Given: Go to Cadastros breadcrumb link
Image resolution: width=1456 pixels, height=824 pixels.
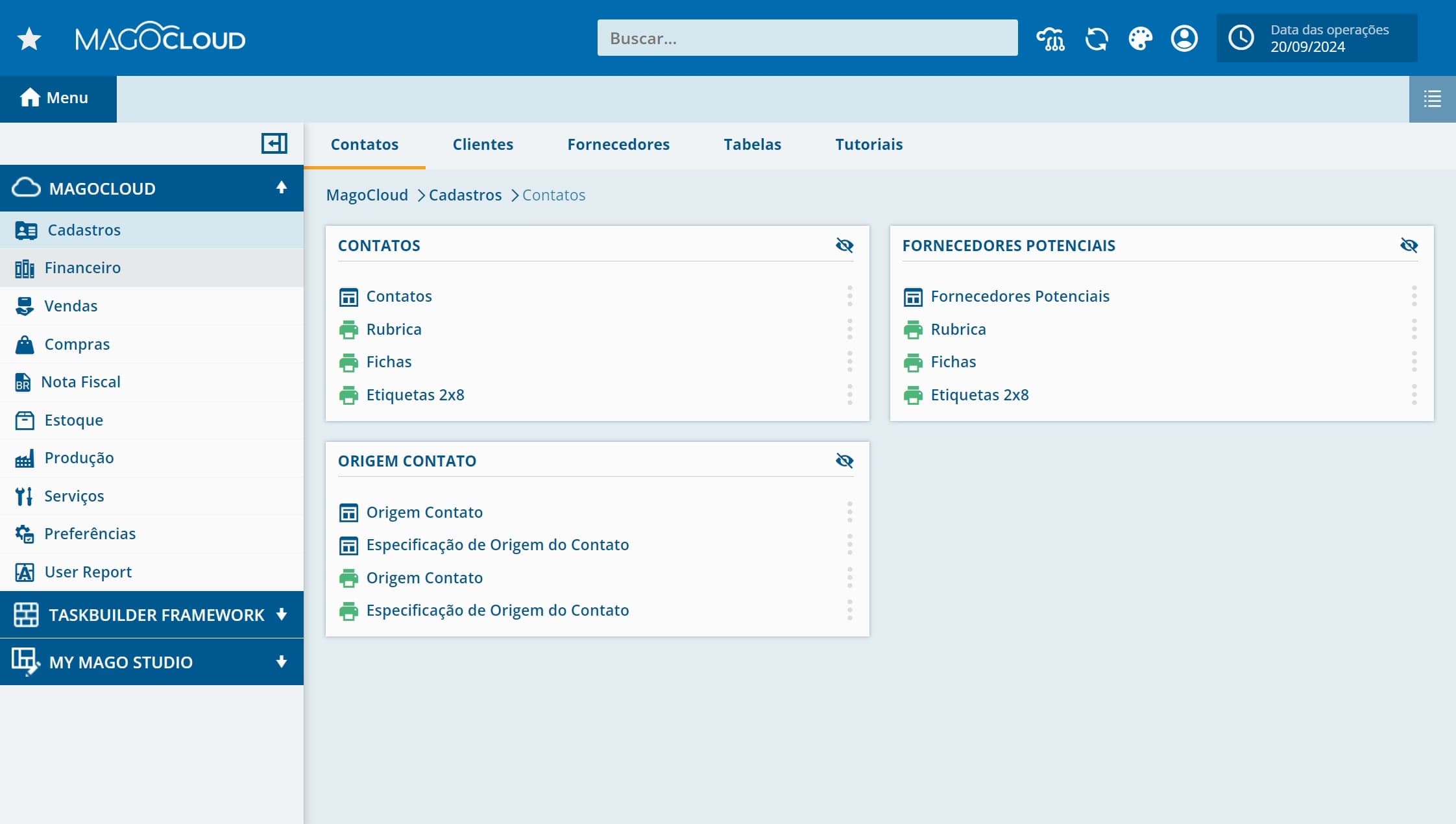Looking at the screenshot, I should point(465,195).
